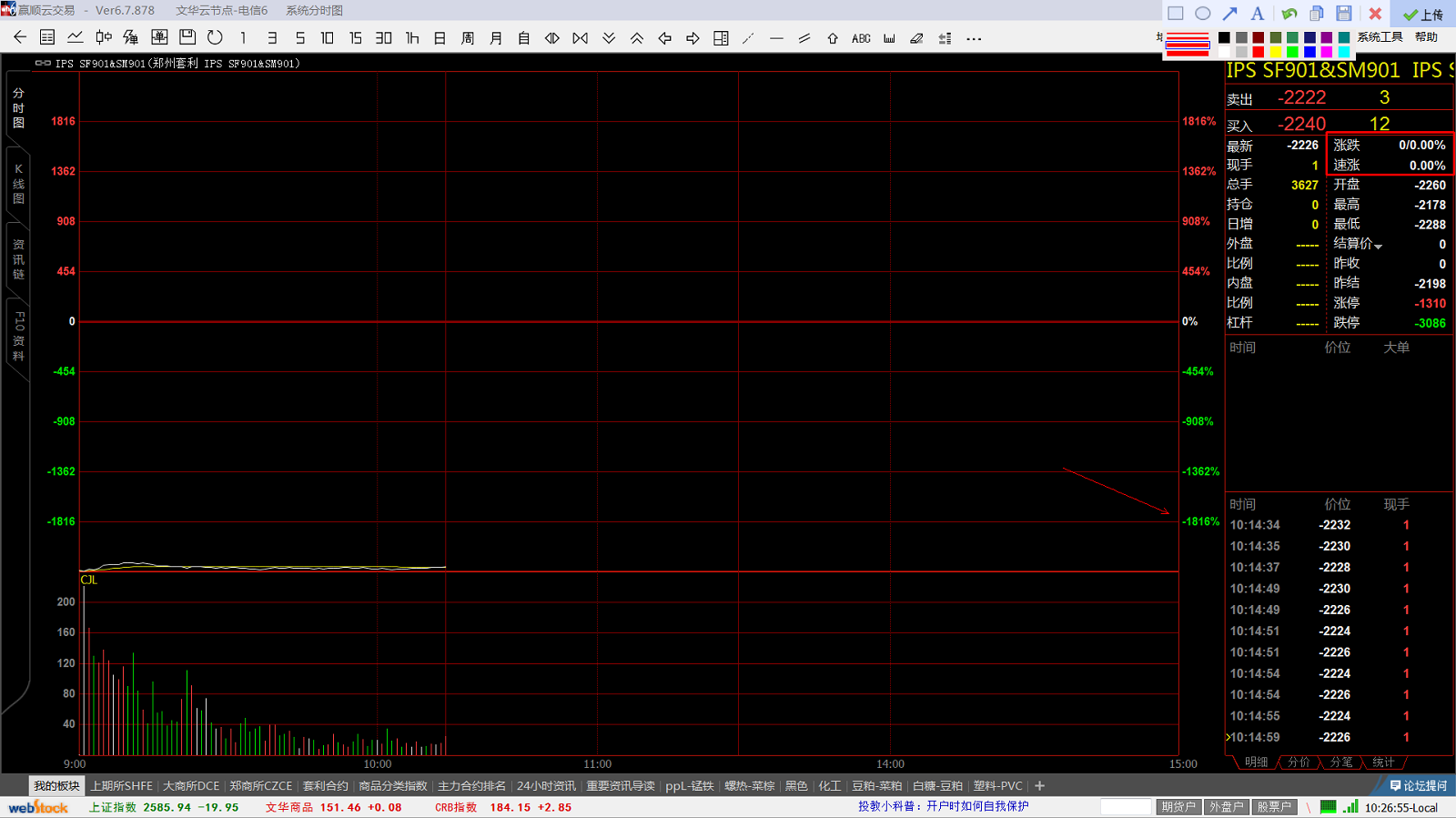Select the 3-minute period

[271, 38]
